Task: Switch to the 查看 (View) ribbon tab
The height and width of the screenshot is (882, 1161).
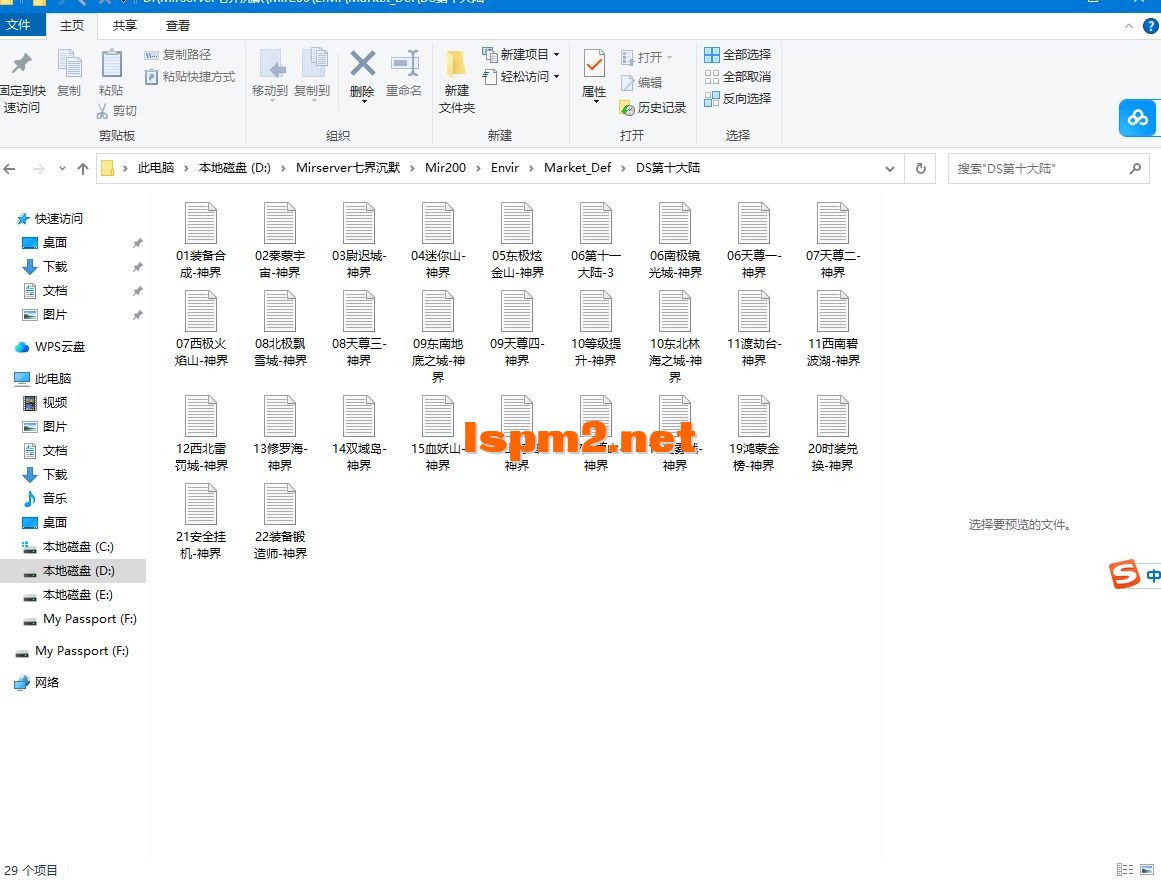Action: 178,25
